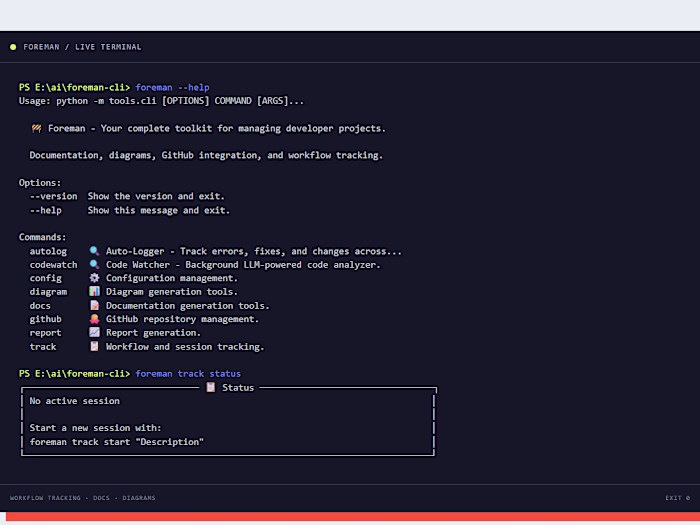This screenshot has height=525, width=700.
Task: Click 'Diagram generation tools.' description
Action: (172, 292)
